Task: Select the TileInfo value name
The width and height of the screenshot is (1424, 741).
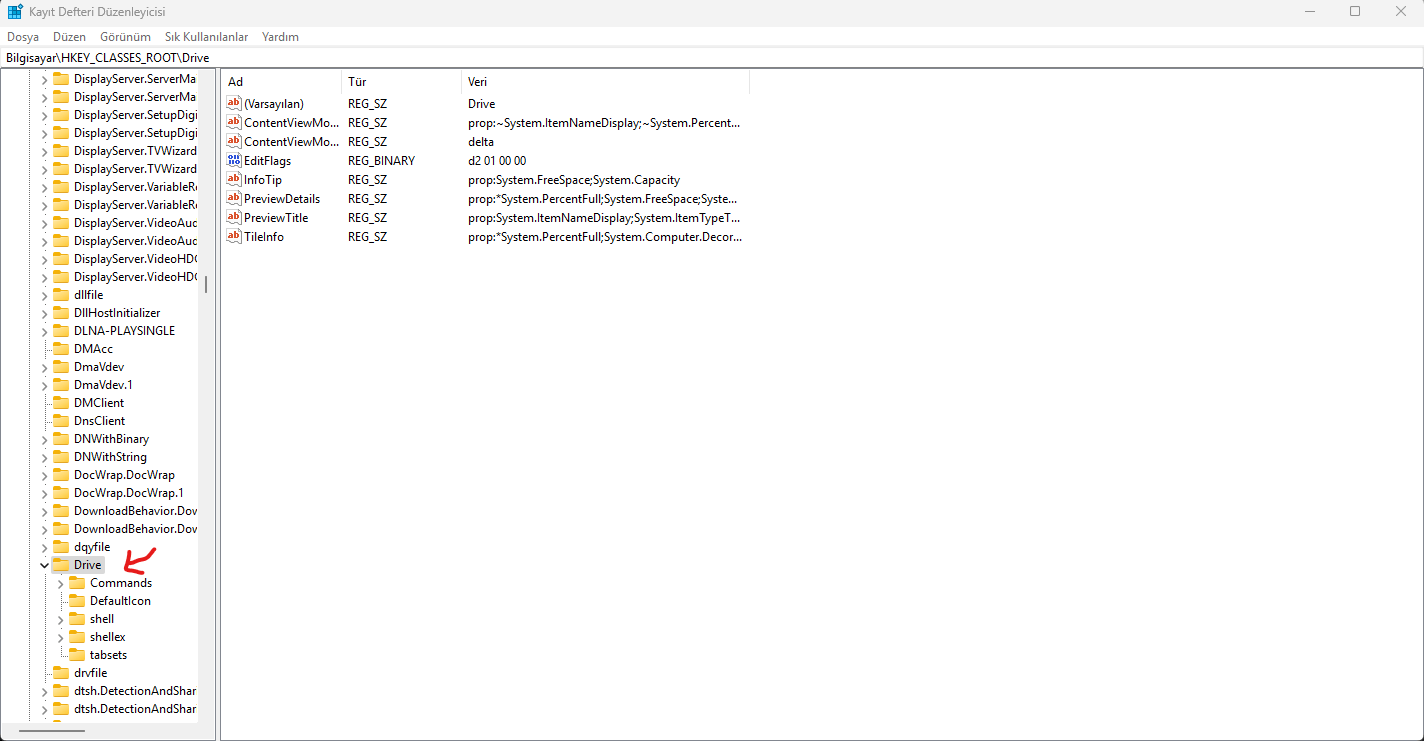Action: pos(263,236)
